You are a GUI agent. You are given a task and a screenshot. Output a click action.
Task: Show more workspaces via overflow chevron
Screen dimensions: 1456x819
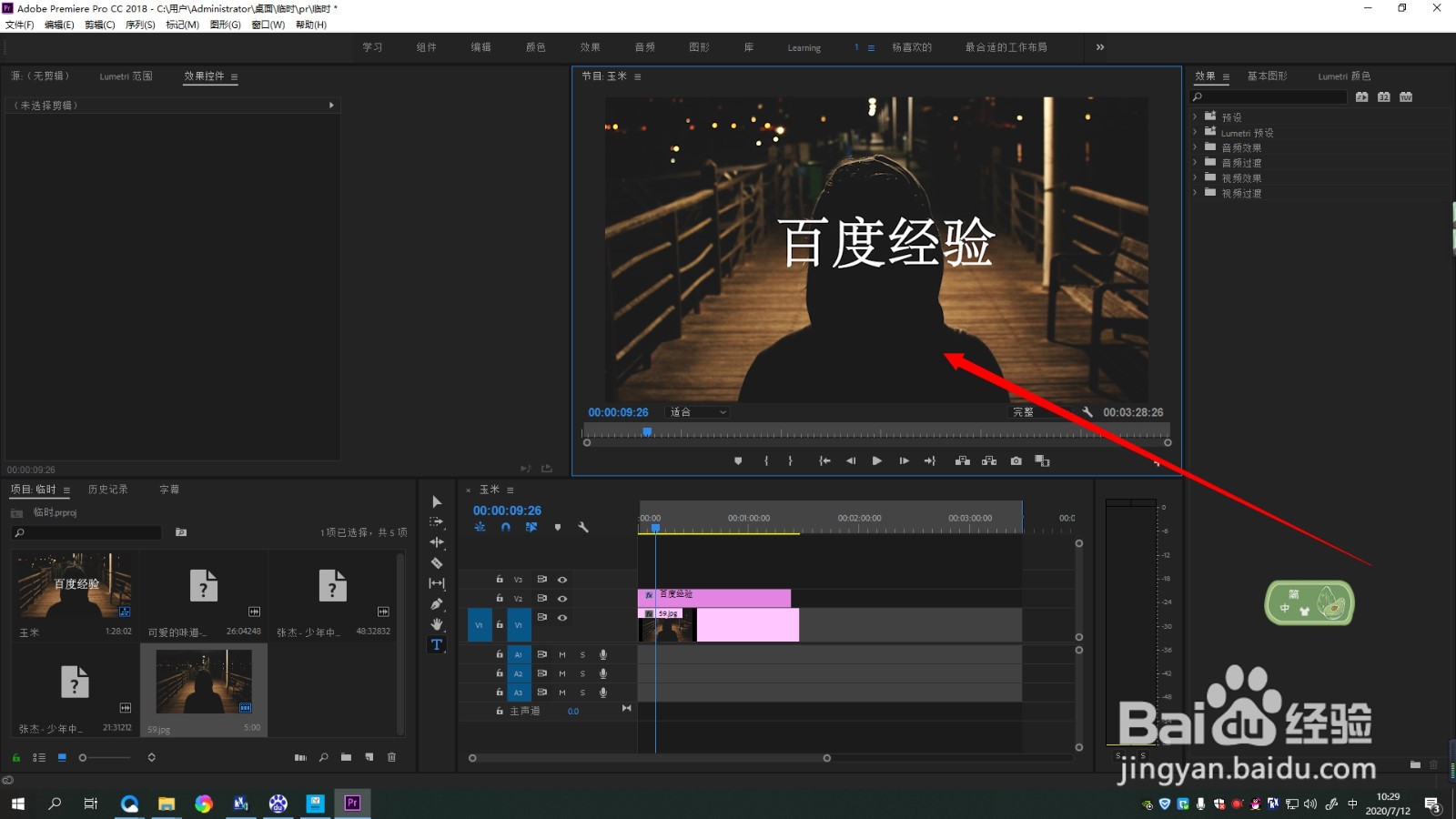click(x=1100, y=47)
